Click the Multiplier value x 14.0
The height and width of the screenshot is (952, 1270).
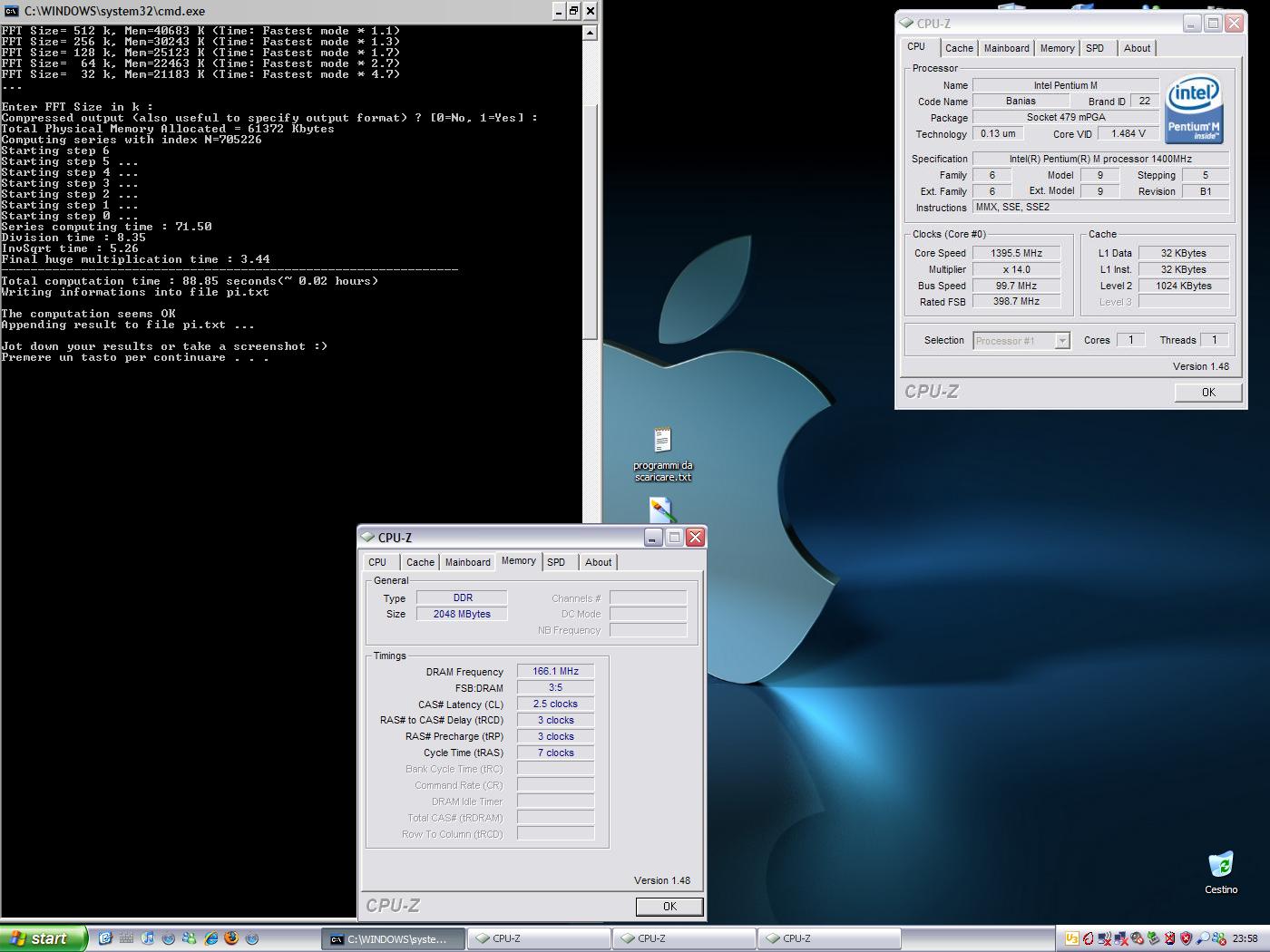1016,269
